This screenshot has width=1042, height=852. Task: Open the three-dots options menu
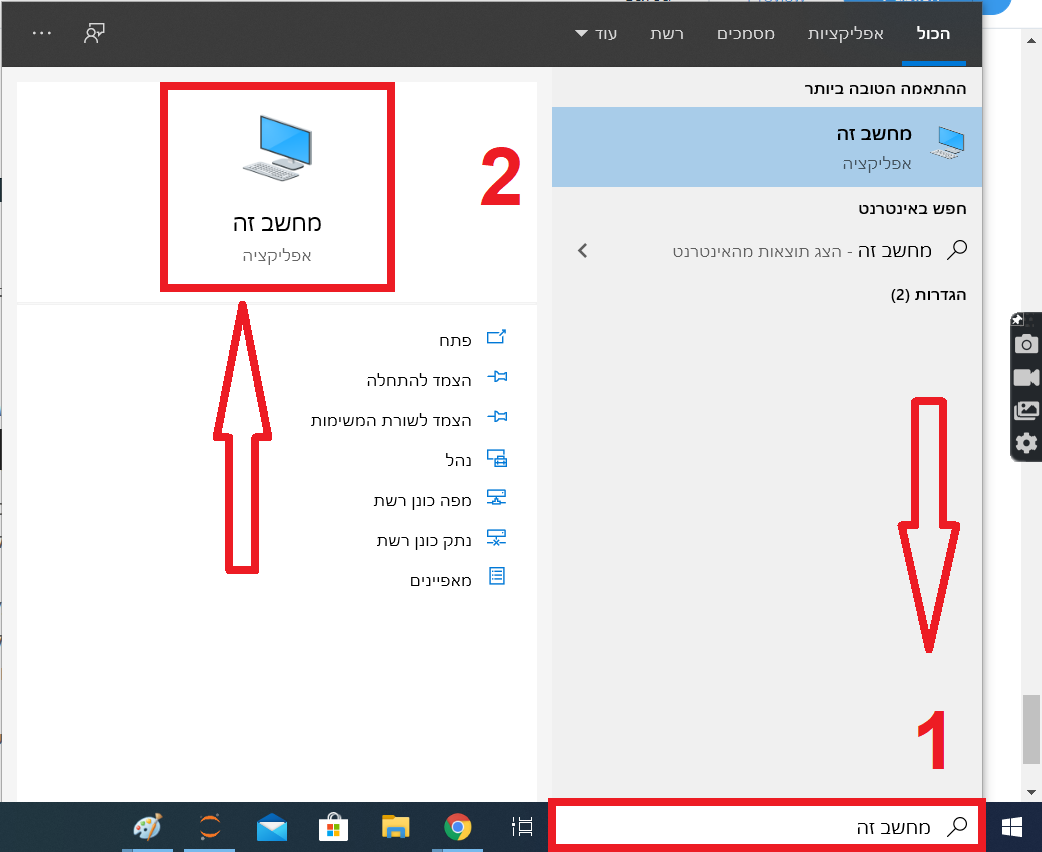pos(42,33)
